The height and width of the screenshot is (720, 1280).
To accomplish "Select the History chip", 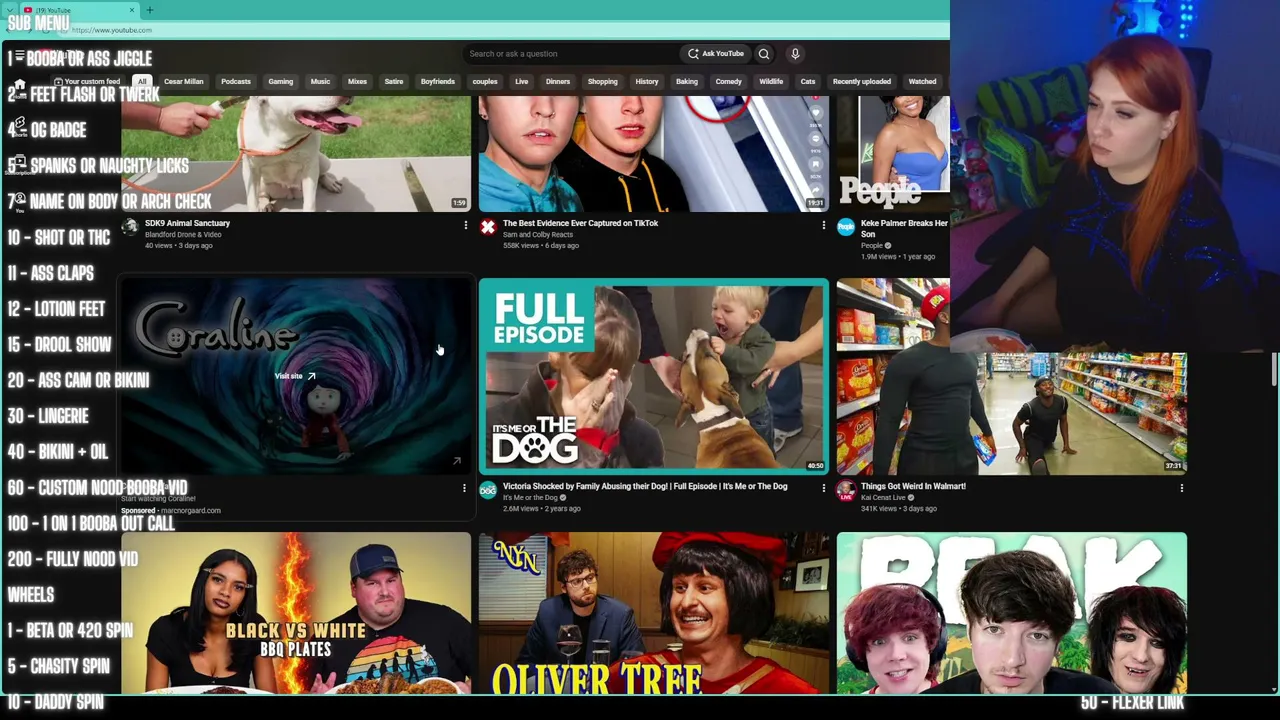I will [x=647, y=82].
